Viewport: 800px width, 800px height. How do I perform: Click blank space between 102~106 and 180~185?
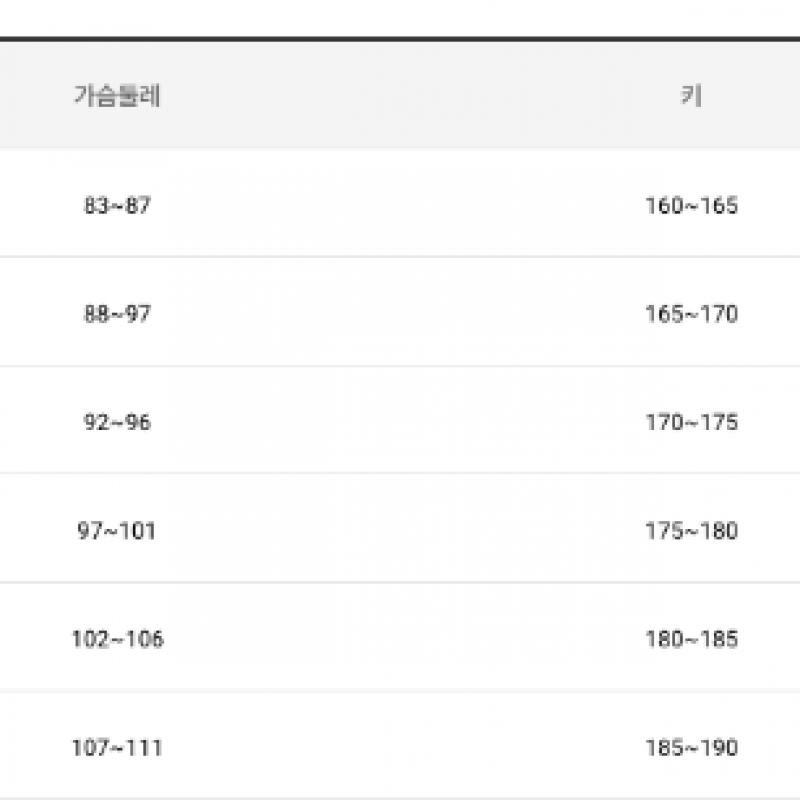point(400,639)
